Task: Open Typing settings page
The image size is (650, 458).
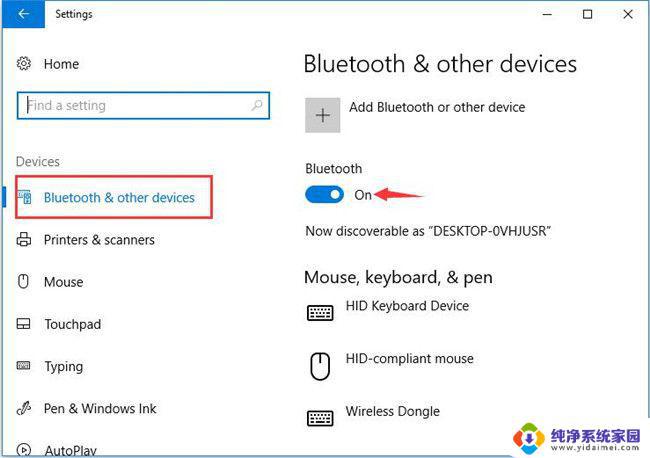Action: coord(63,366)
